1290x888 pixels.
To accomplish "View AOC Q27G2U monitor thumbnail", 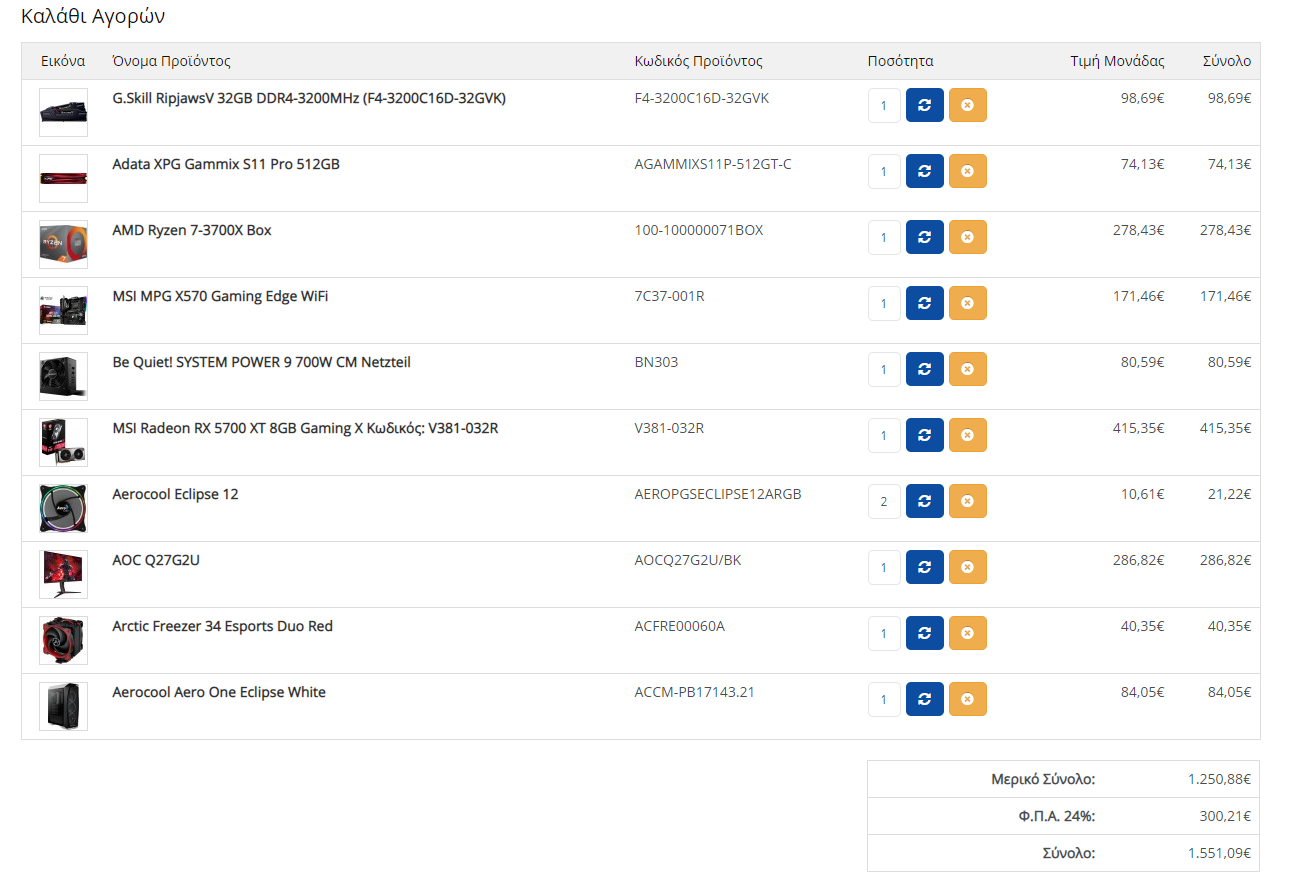I will (63, 574).
